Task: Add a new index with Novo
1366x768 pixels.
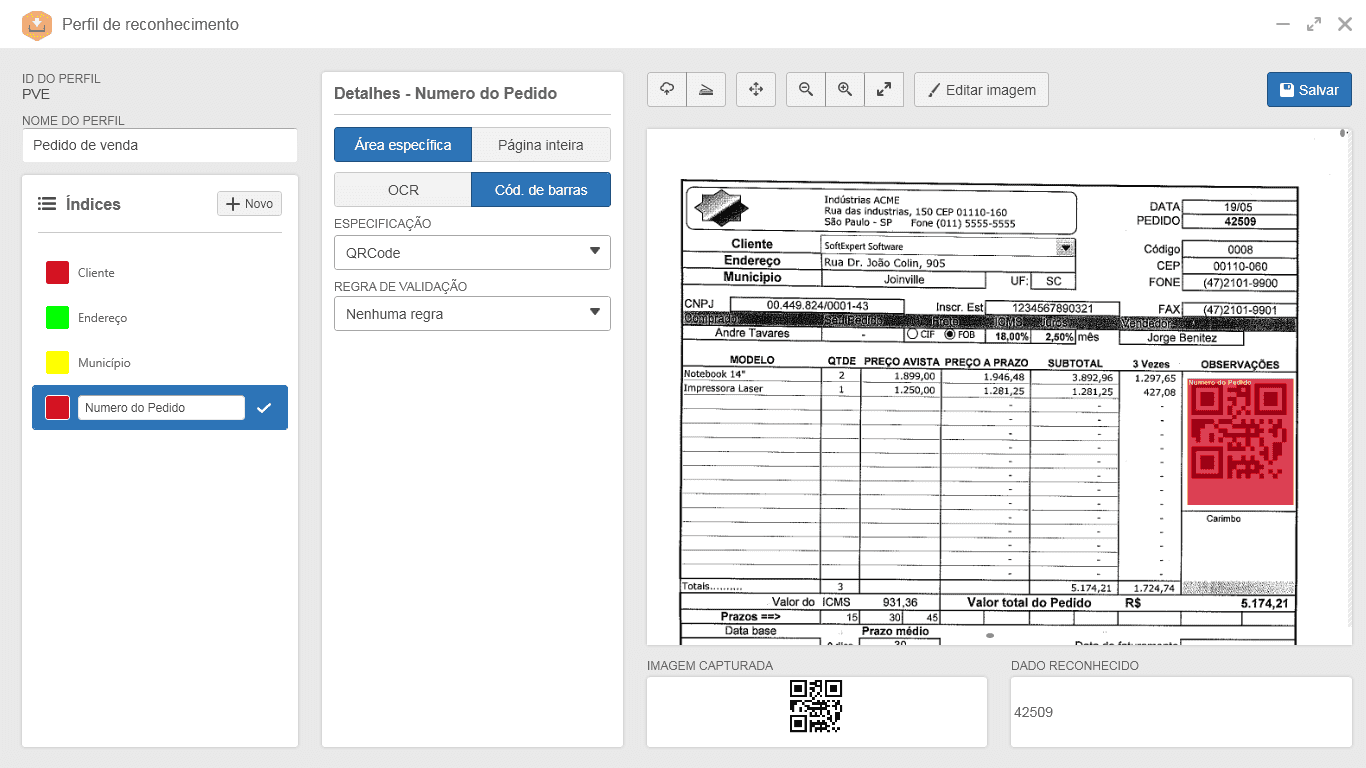Action: click(249, 204)
